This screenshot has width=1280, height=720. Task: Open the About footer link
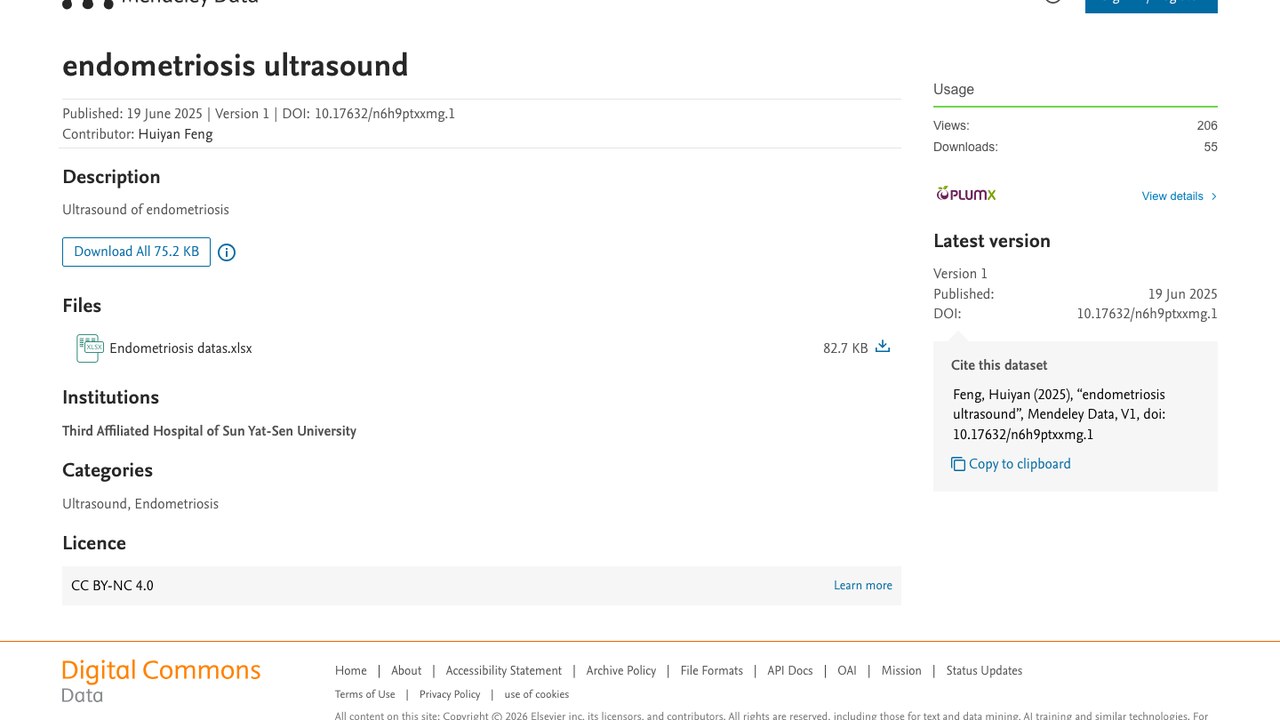pos(406,671)
